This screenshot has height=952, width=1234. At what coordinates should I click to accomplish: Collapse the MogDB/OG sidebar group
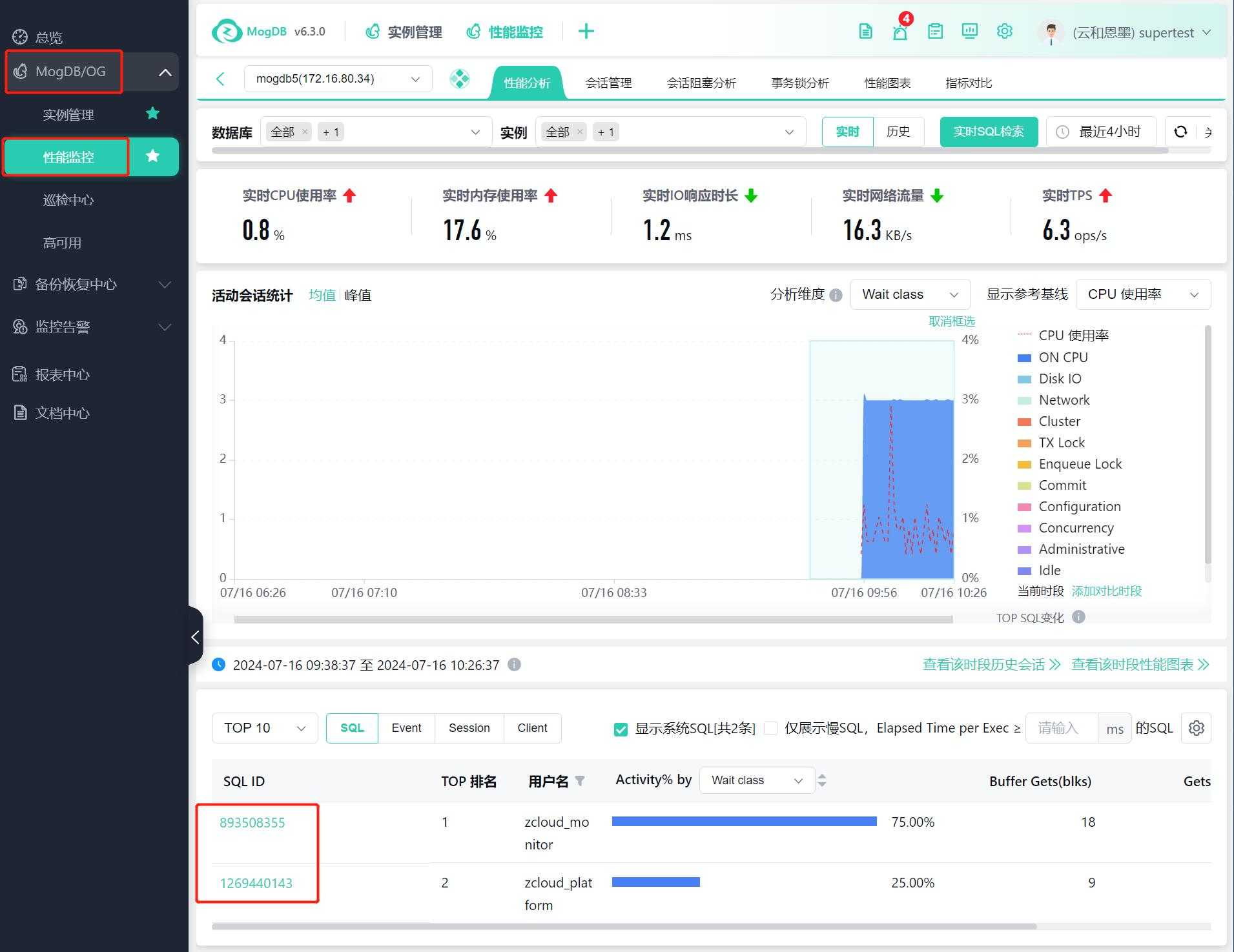pos(165,72)
